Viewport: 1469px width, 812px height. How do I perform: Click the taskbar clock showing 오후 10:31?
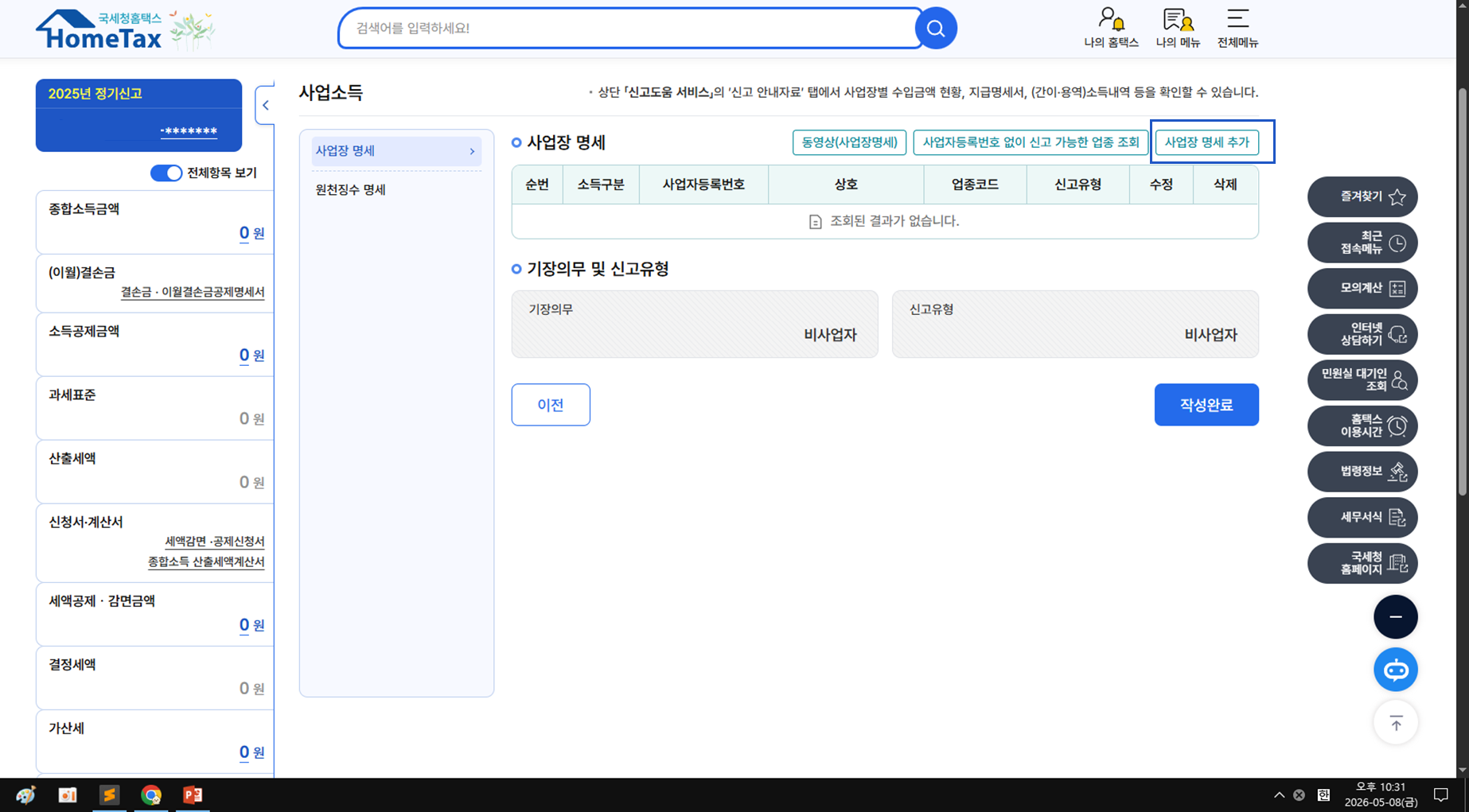tap(1381, 795)
